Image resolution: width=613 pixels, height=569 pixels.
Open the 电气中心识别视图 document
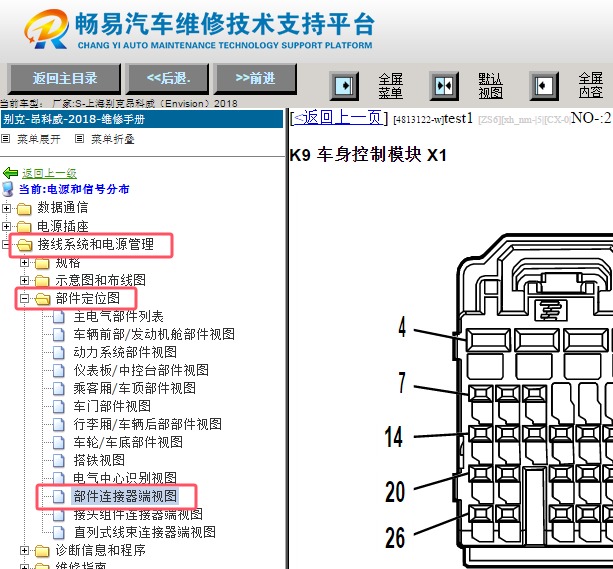125,477
